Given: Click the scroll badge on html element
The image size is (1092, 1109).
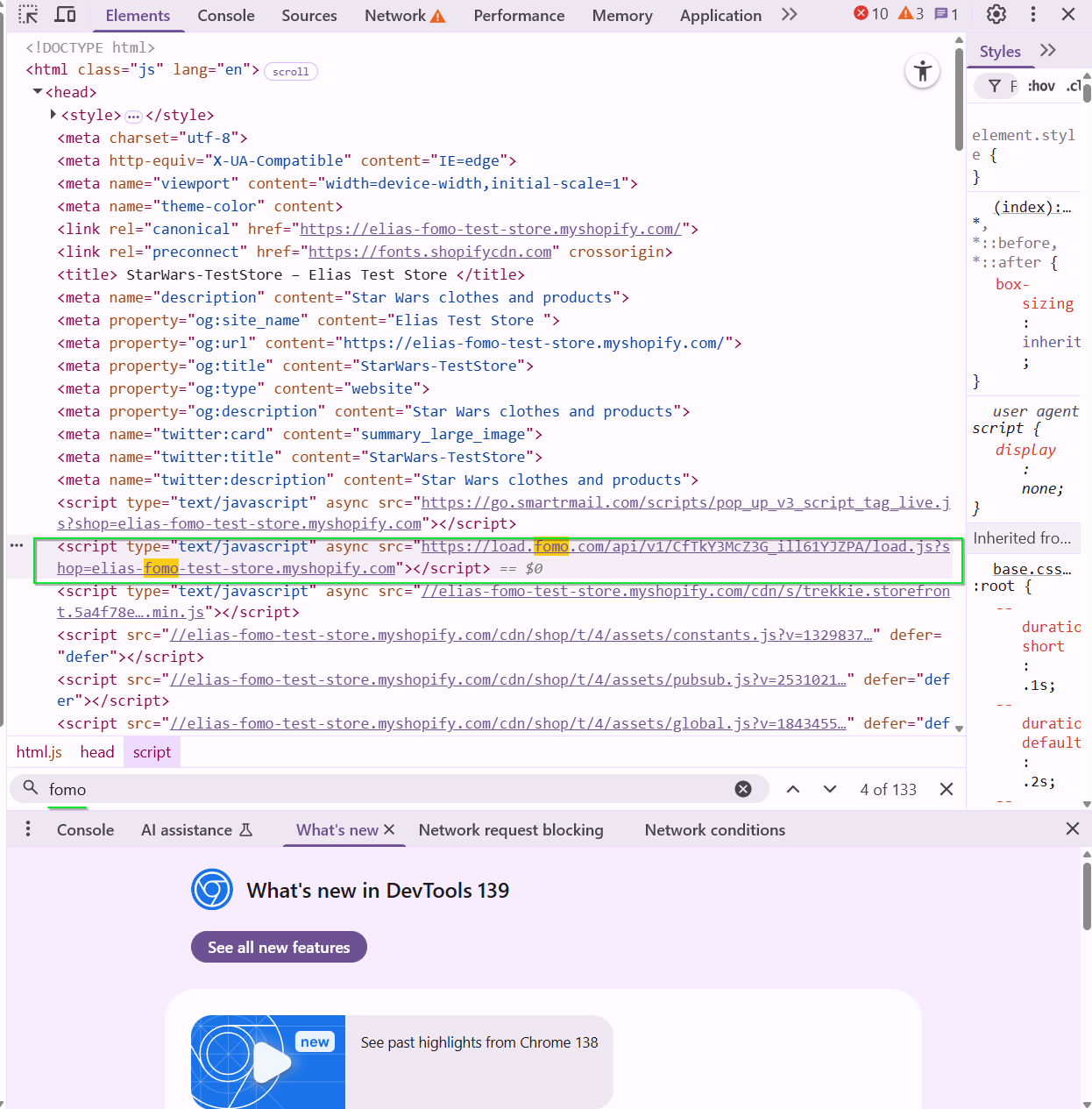Looking at the screenshot, I should pos(290,72).
